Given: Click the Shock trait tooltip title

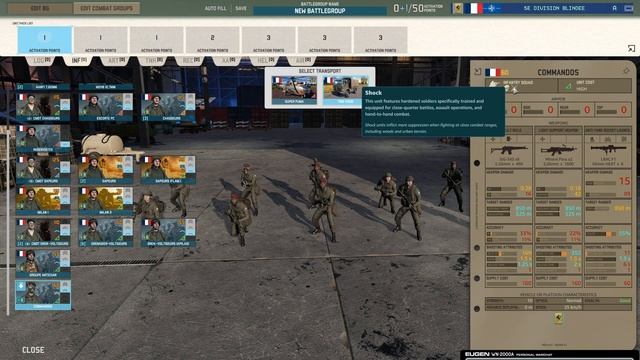Looking at the screenshot, I should pos(373,93).
